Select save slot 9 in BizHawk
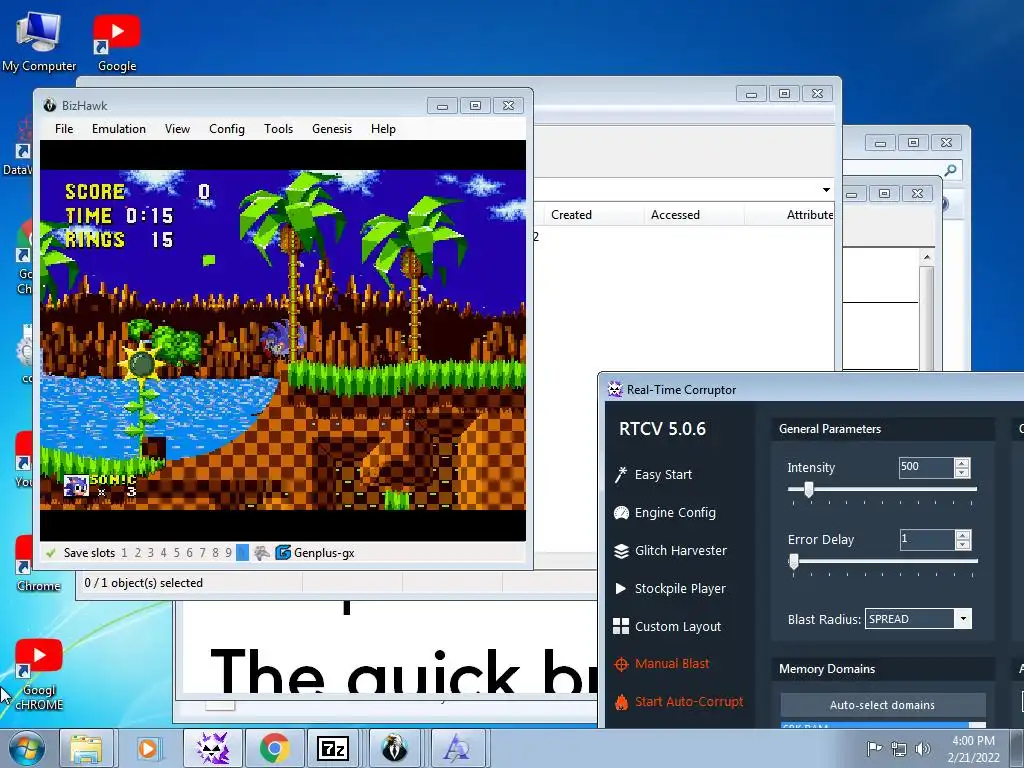The height and width of the screenshot is (768, 1024). coord(229,552)
